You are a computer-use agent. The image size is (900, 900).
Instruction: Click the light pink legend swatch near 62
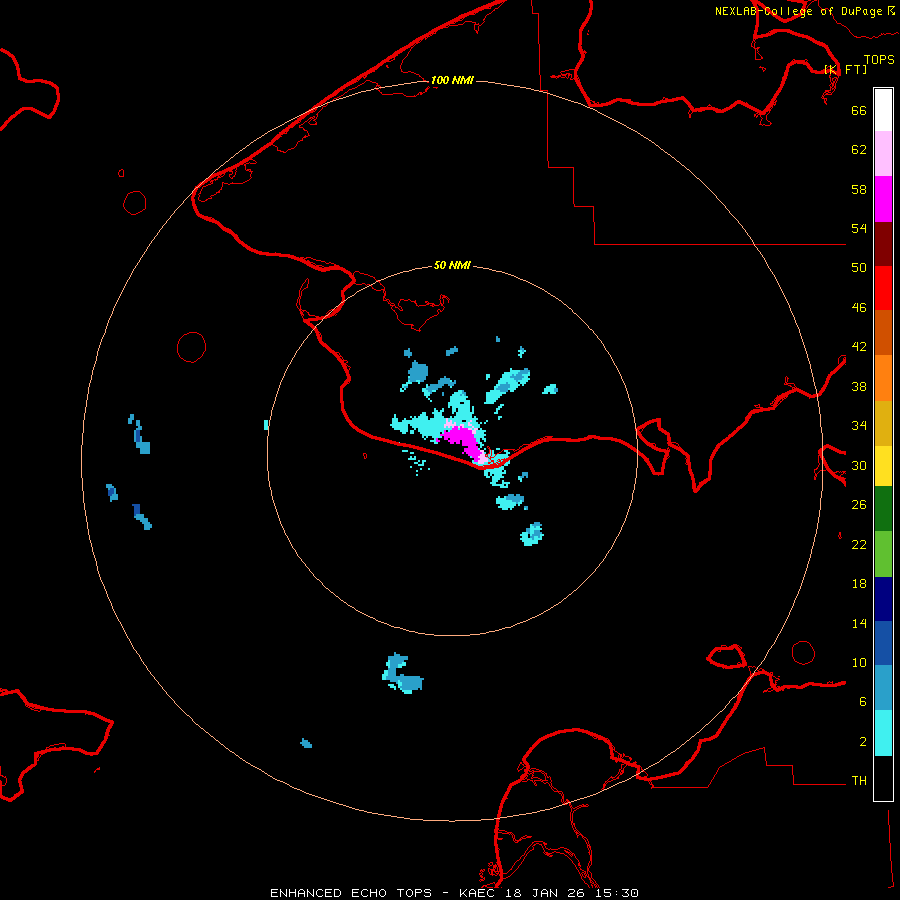883,154
